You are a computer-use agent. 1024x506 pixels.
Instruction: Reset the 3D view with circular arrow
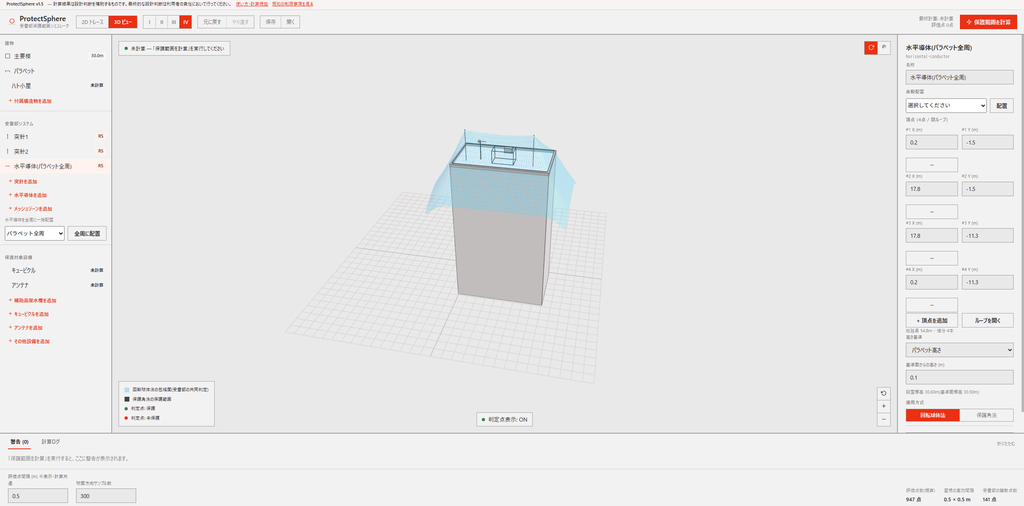point(884,393)
